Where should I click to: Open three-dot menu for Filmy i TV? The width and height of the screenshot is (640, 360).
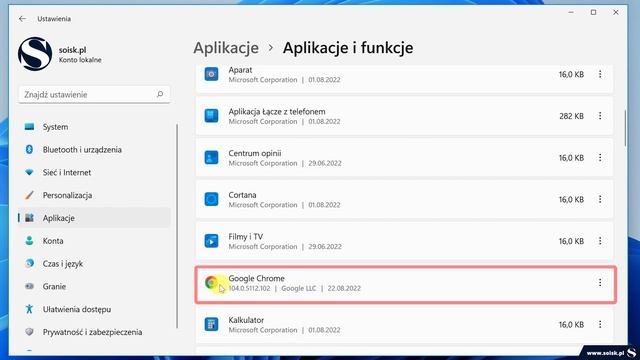[600, 241]
